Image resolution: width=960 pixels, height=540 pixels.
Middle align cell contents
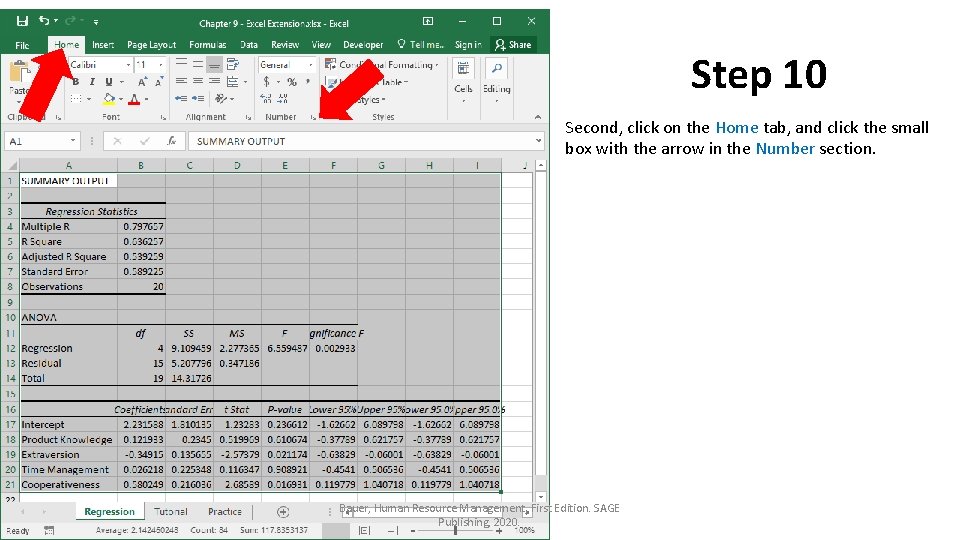coord(198,64)
